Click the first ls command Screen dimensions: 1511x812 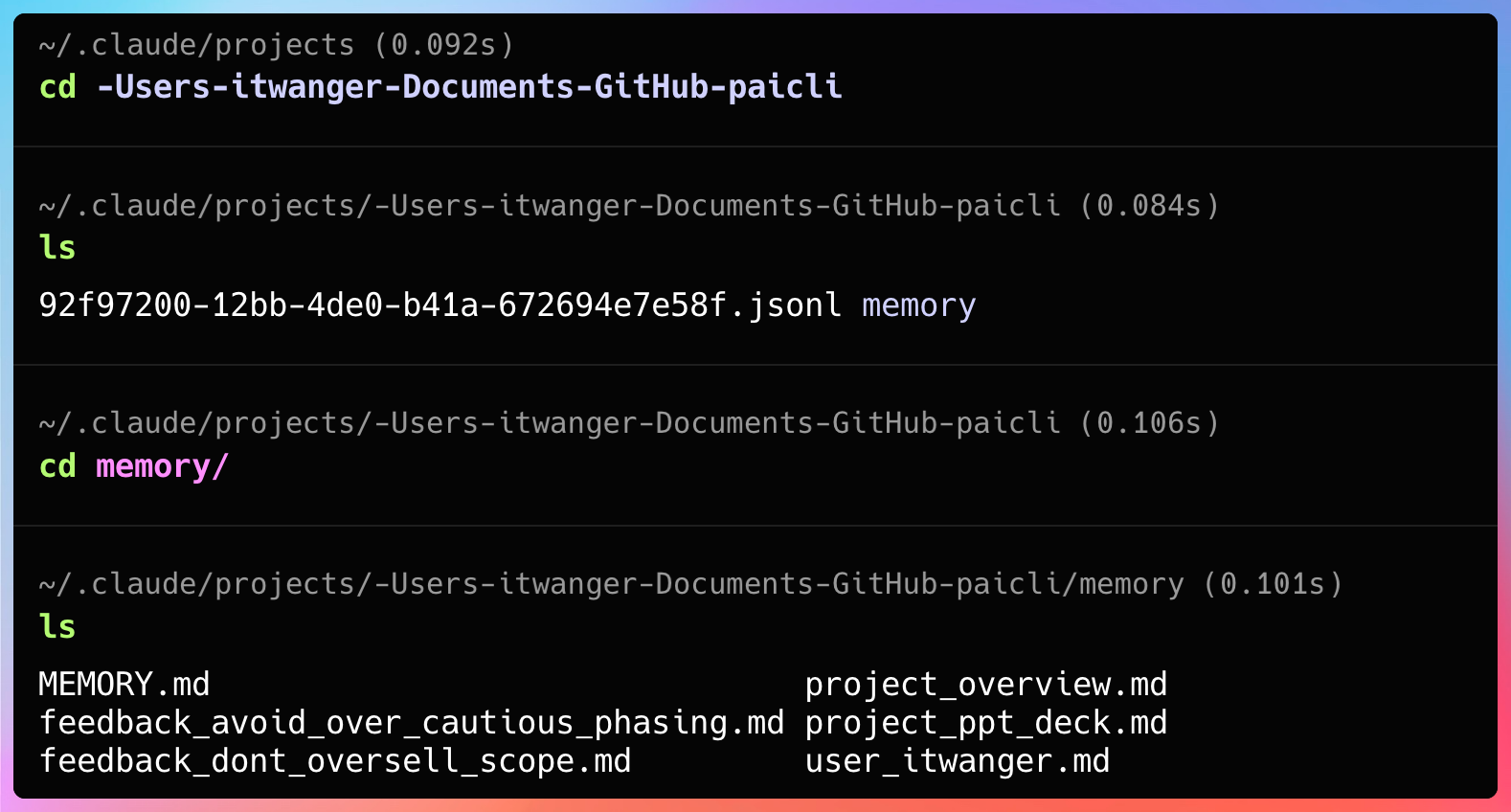point(57,247)
